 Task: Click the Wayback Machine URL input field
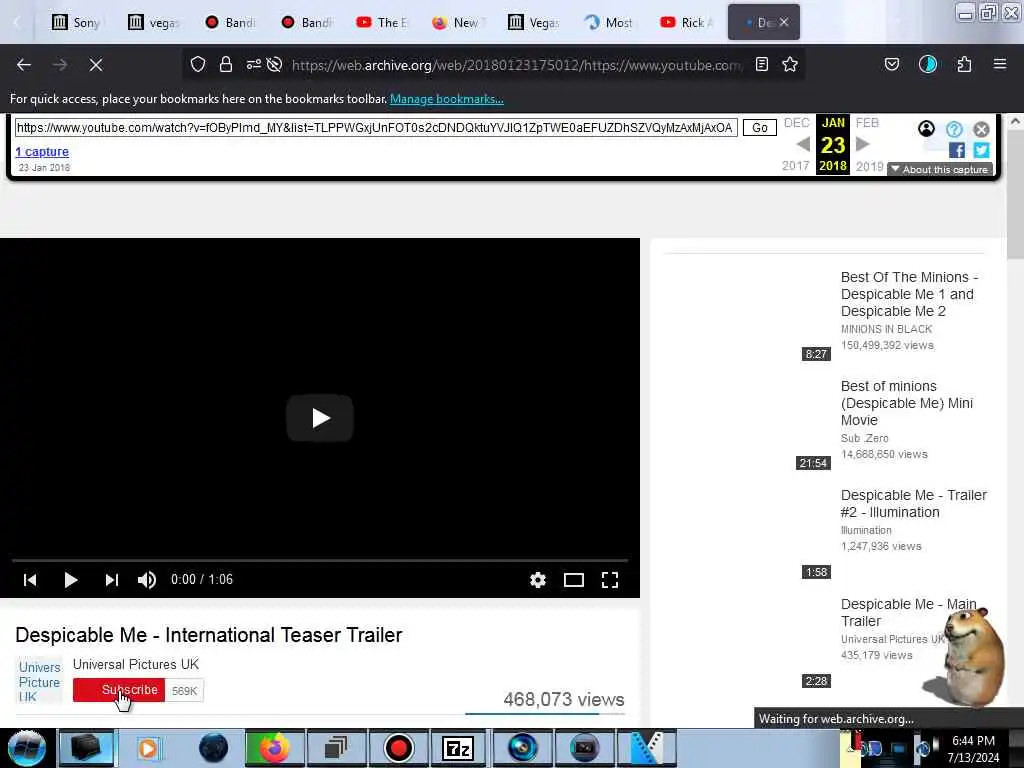click(x=376, y=127)
